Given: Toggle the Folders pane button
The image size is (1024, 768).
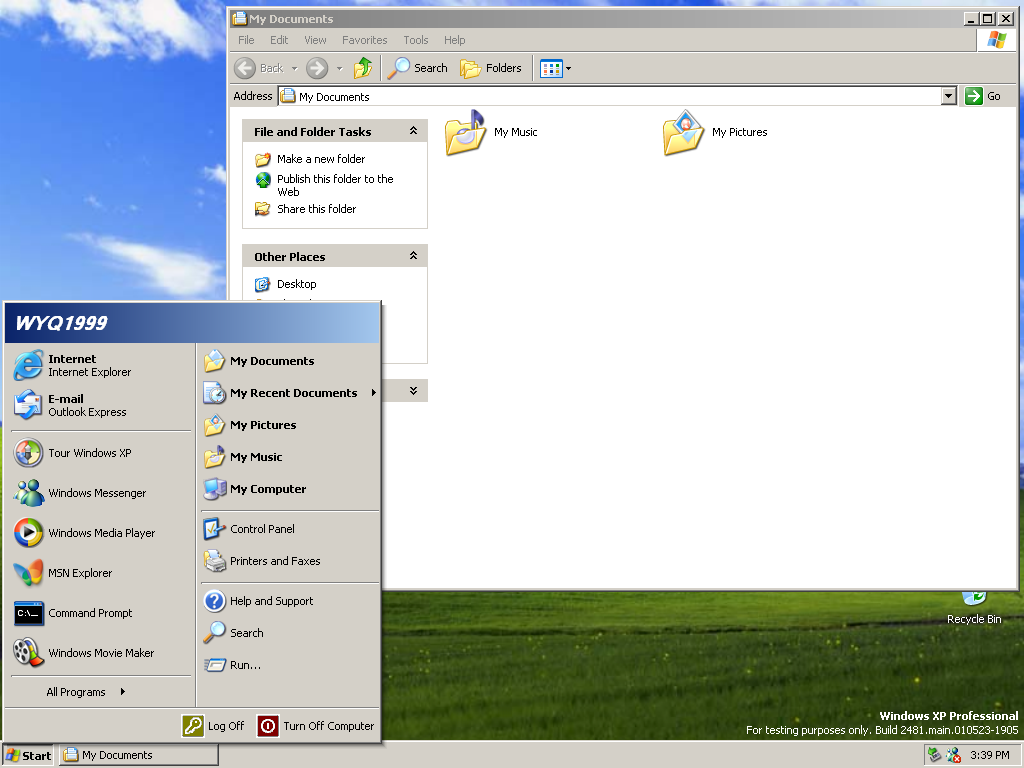Looking at the screenshot, I should [491, 68].
